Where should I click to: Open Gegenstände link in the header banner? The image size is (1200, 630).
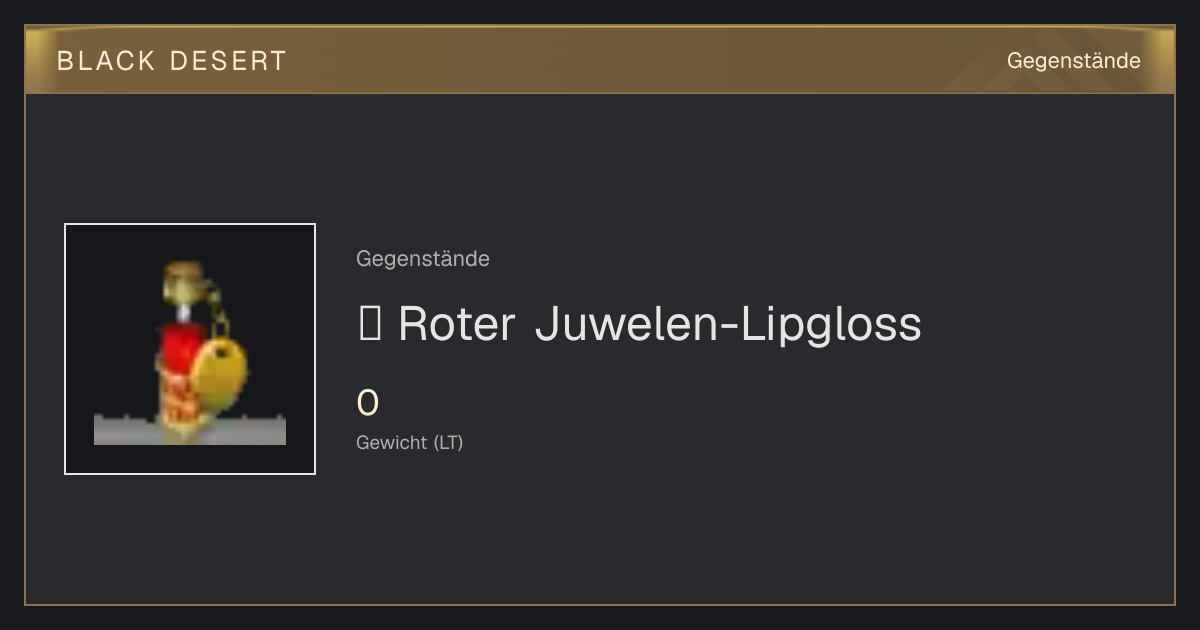(x=1073, y=61)
